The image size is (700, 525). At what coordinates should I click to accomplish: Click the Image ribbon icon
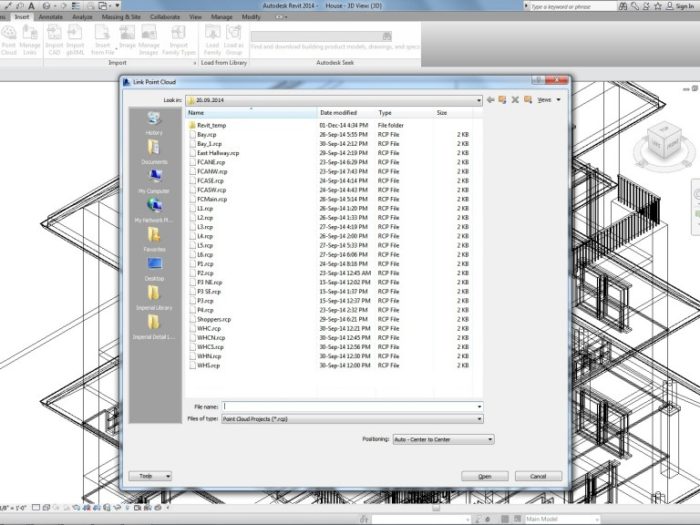pyautogui.click(x=127, y=37)
